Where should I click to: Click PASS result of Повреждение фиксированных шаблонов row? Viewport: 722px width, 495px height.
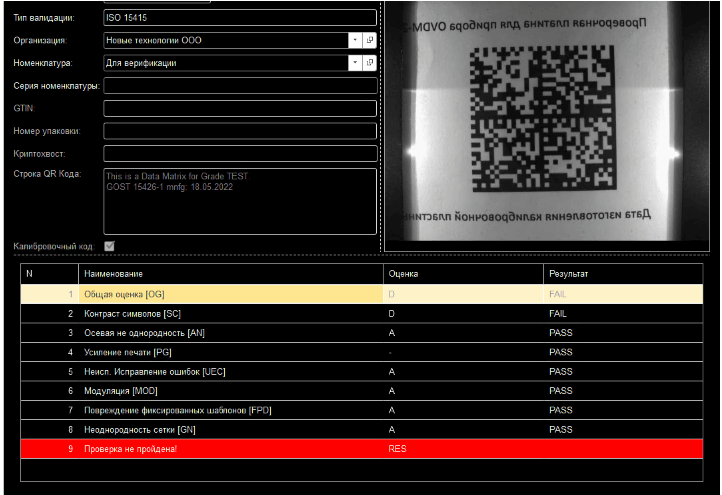tap(560, 410)
